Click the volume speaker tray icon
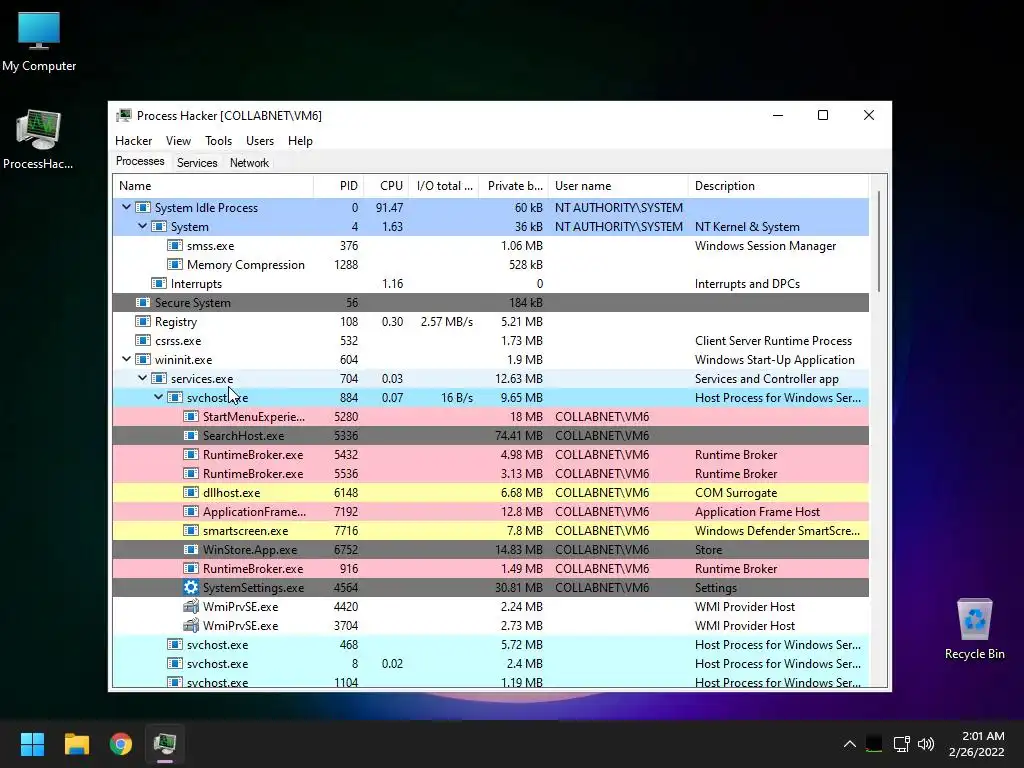 [x=926, y=744]
